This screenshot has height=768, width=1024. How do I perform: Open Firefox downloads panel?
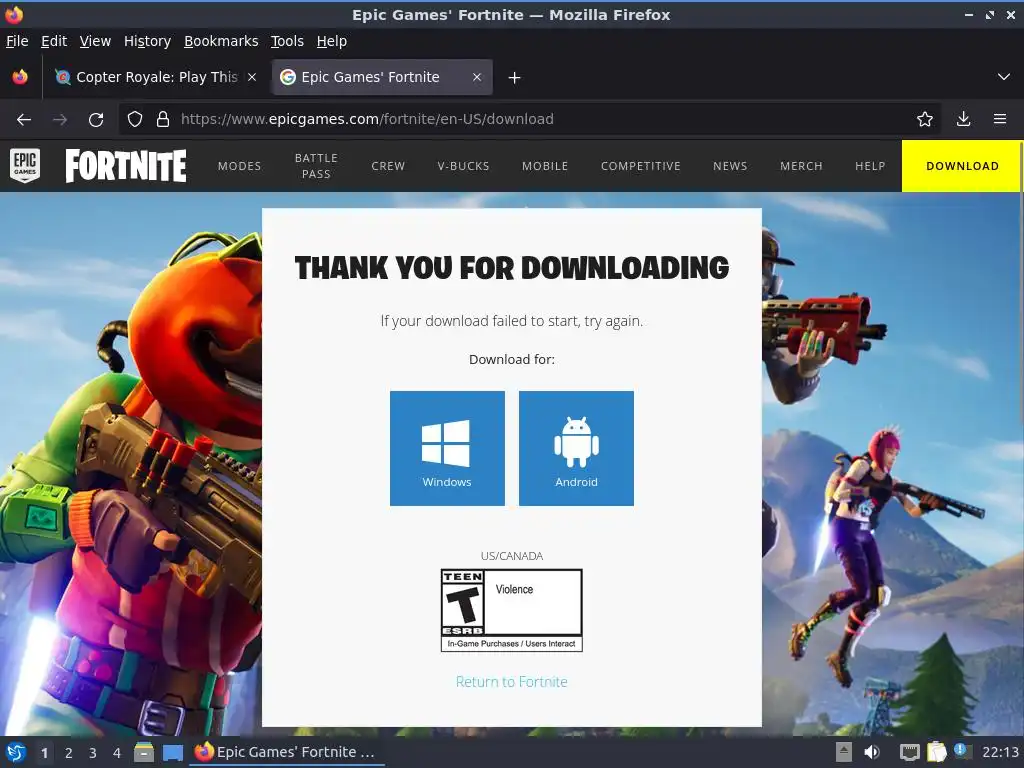pos(963,119)
